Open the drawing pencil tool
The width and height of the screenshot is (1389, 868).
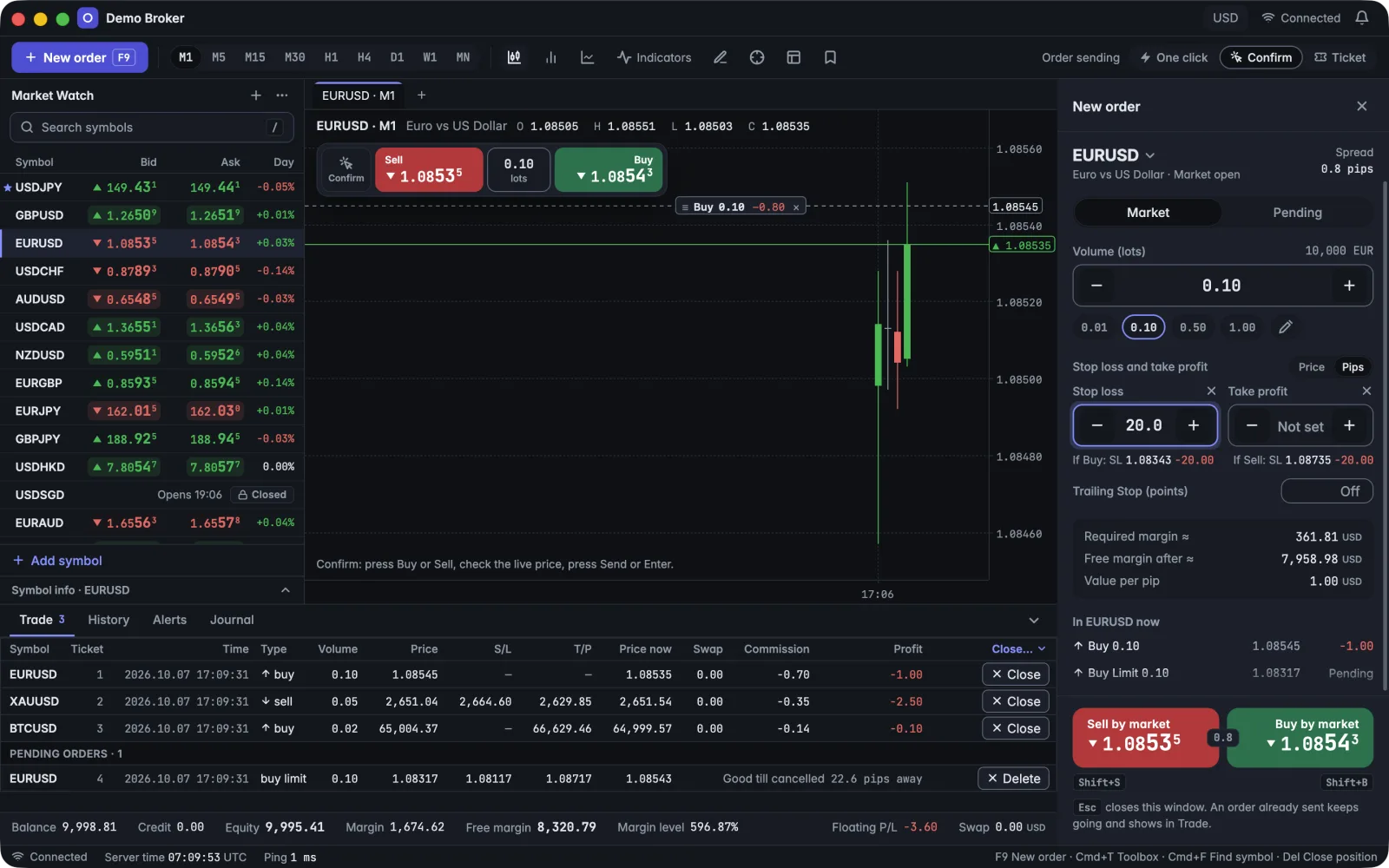(x=720, y=57)
